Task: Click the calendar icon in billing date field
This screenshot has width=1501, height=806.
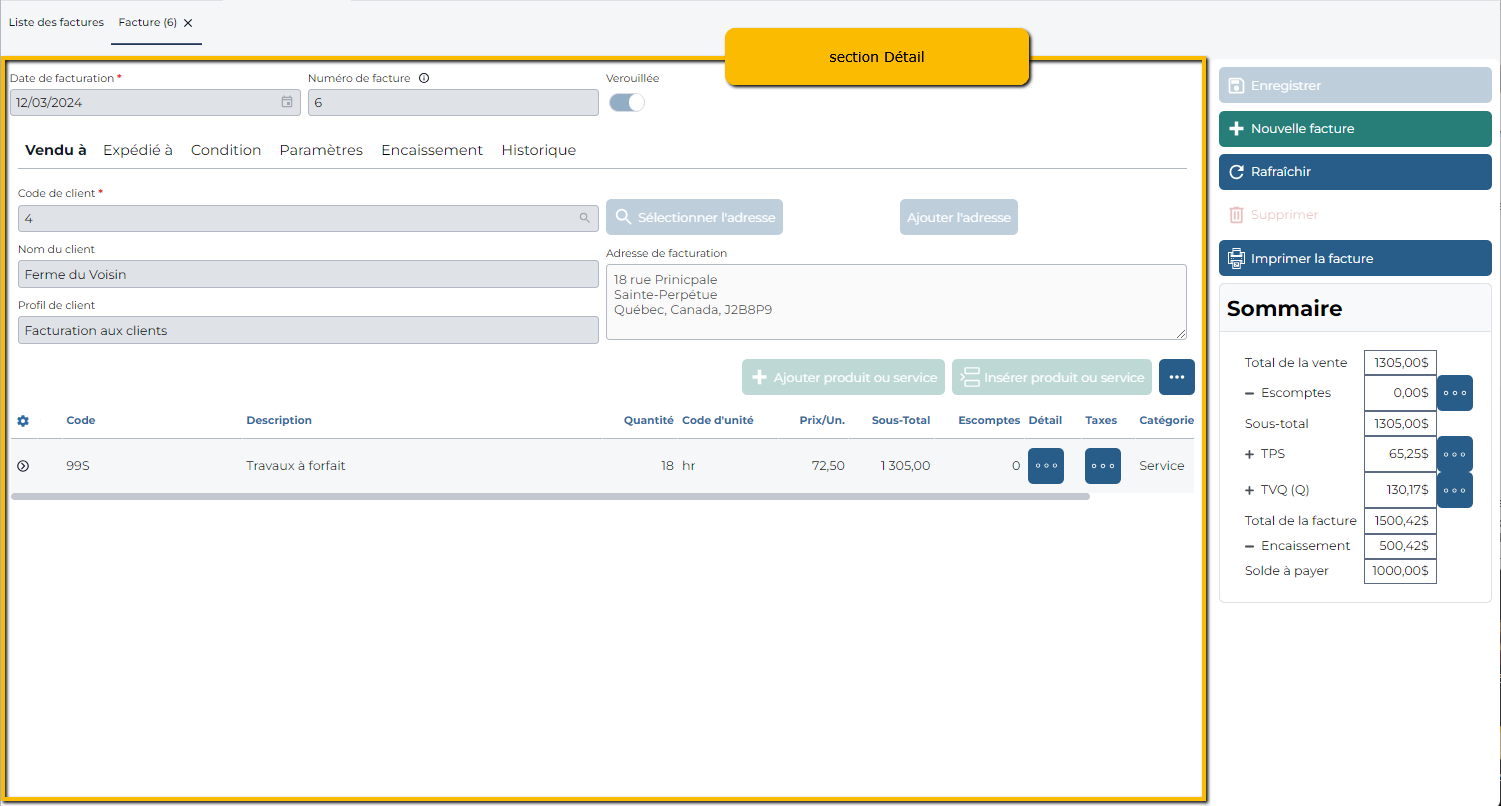Action: tap(287, 102)
